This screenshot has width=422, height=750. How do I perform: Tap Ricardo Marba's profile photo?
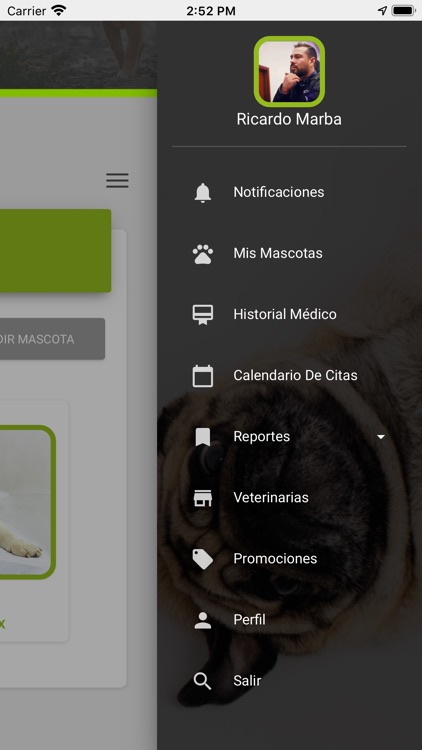pos(289,72)
